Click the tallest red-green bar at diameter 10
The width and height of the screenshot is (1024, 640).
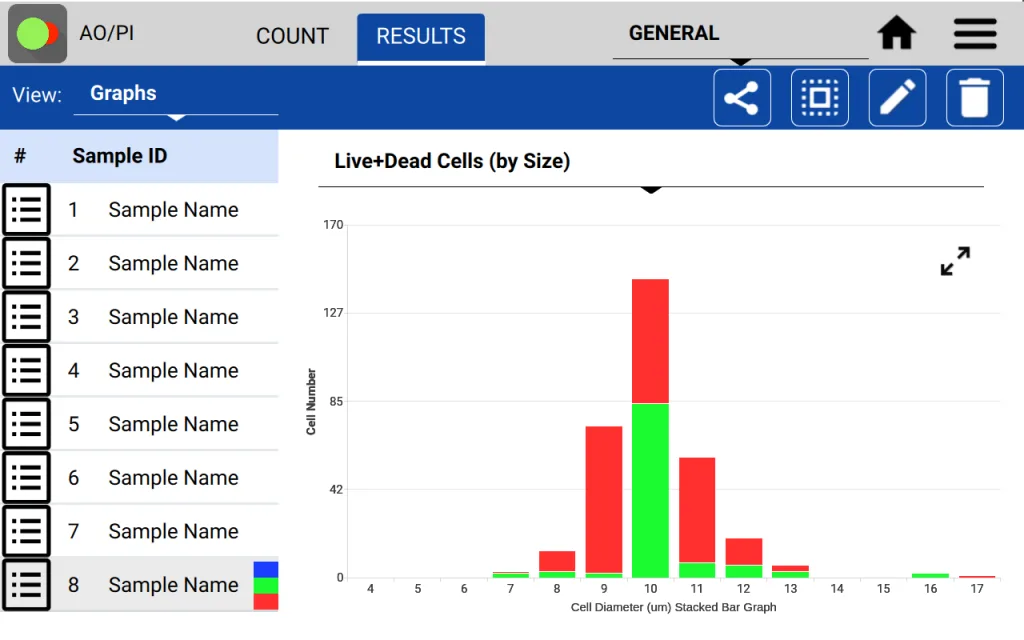tap(650, 420)
